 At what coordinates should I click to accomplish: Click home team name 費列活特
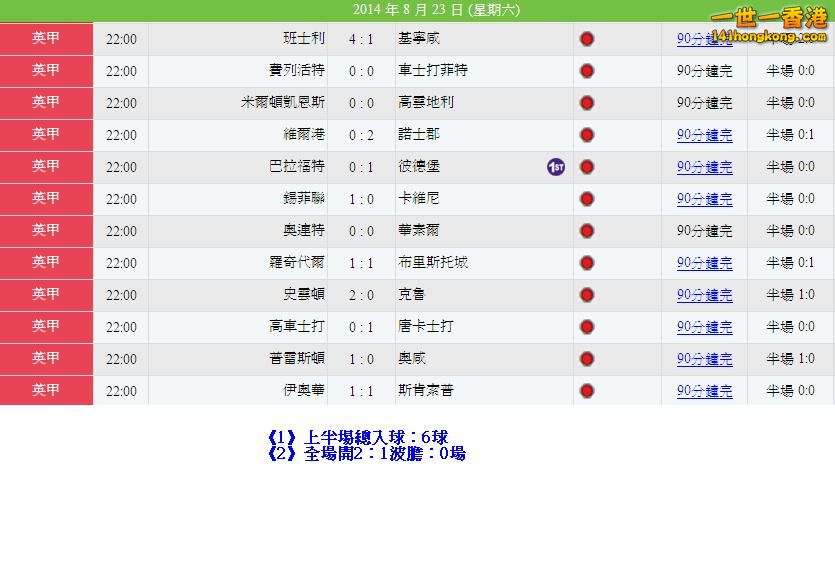click(297, 70)
